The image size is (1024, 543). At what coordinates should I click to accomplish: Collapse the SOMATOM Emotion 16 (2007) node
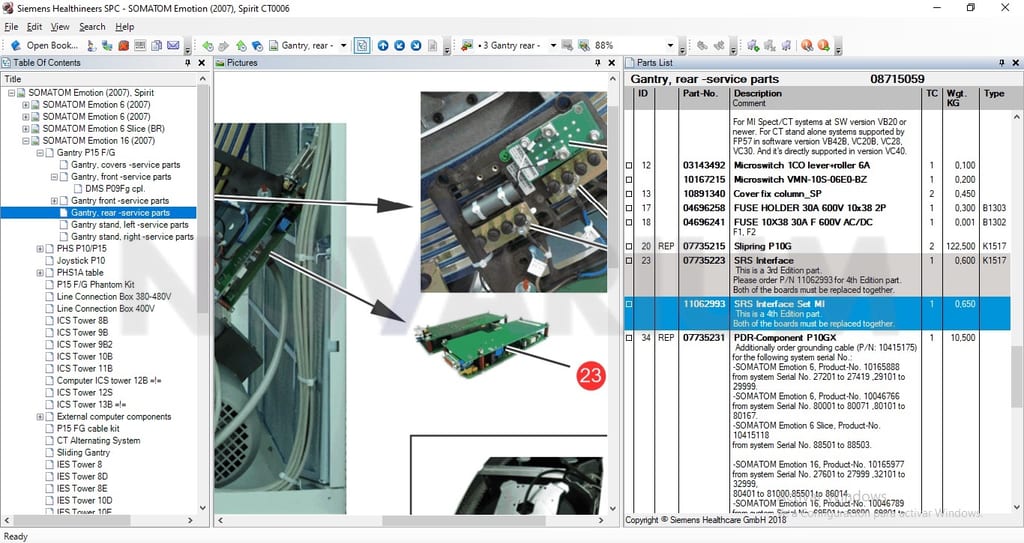click(26, 140)
